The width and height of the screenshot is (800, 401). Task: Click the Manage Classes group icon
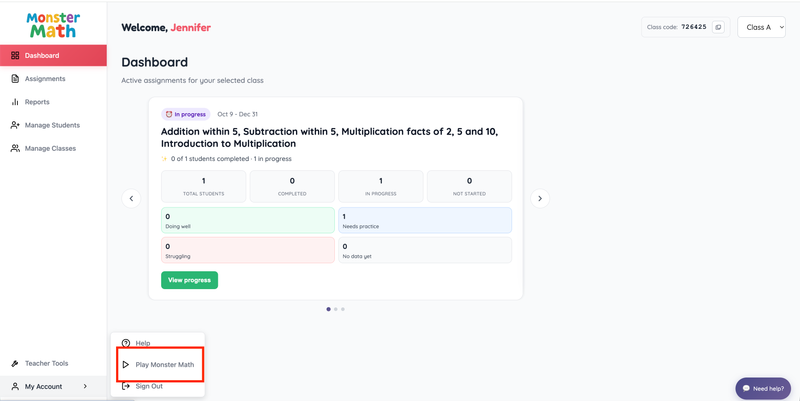[15, 148]
